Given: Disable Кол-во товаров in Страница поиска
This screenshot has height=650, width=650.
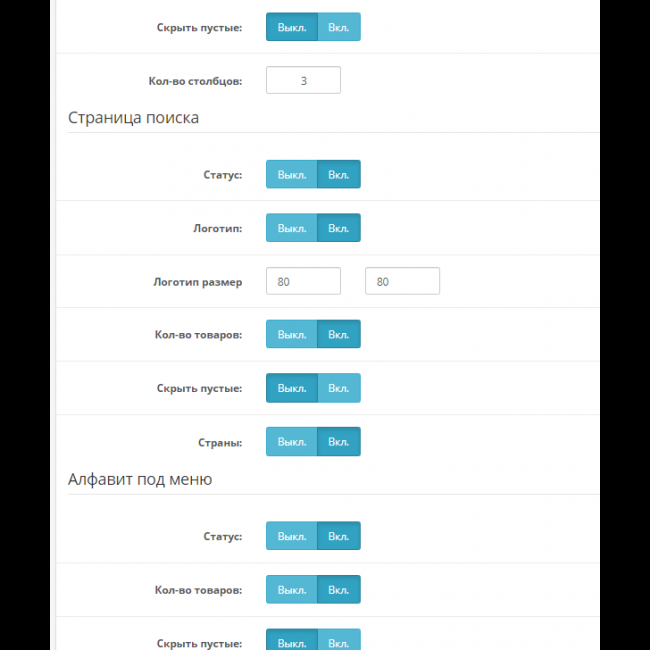Looking at the screenshot, I should (x=291, y=334).
